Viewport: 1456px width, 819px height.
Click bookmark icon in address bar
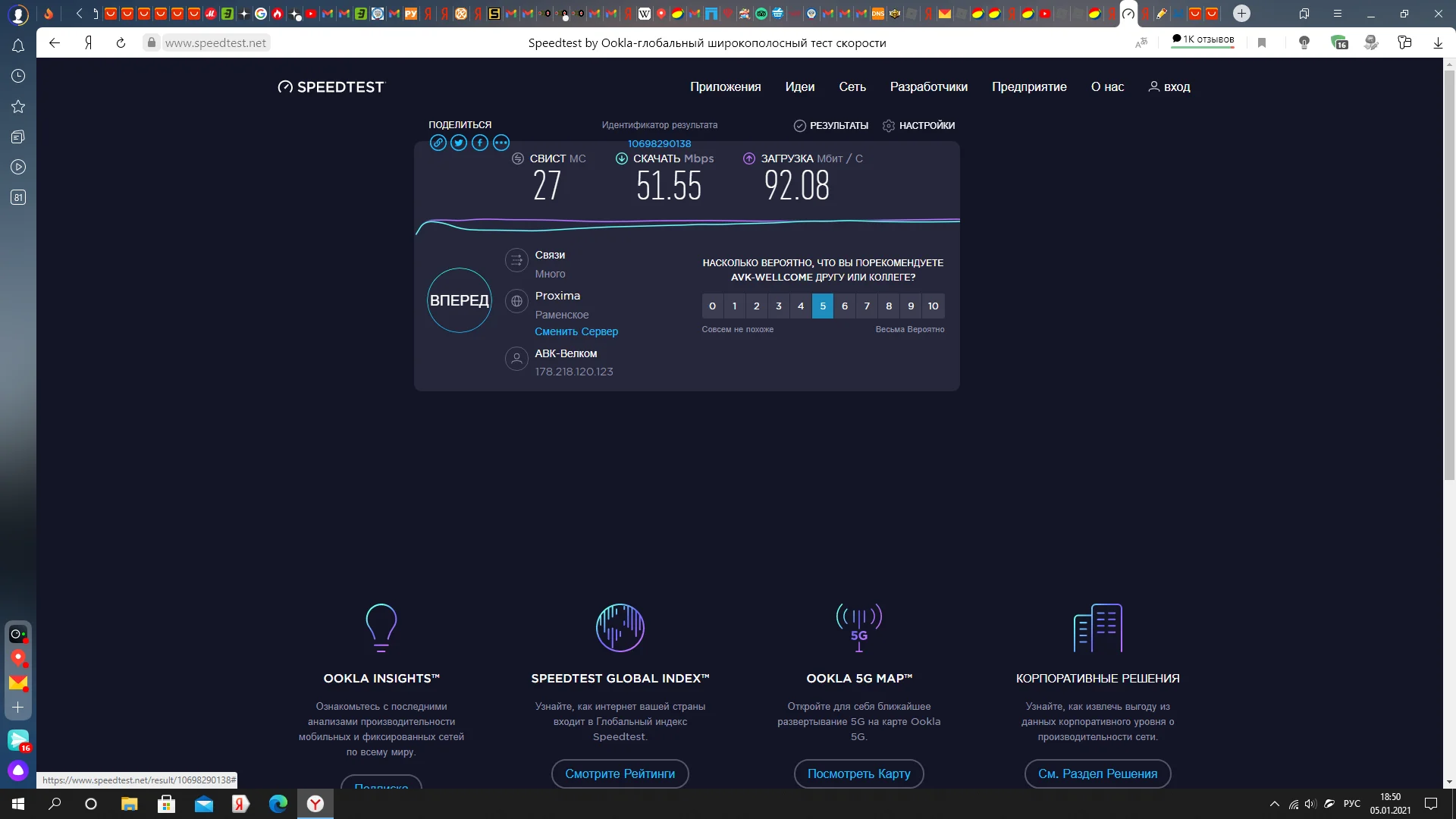[x=1262, y=43]
